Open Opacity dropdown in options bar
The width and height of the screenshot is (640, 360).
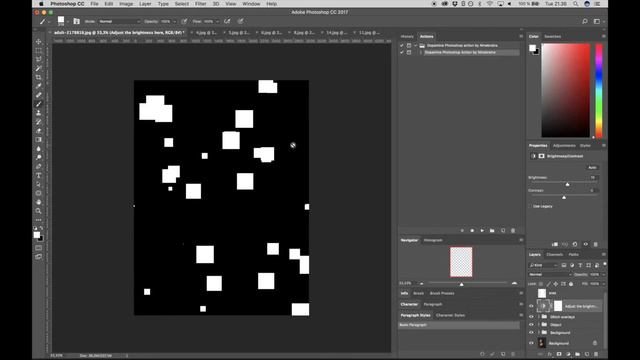pos(174,21)
